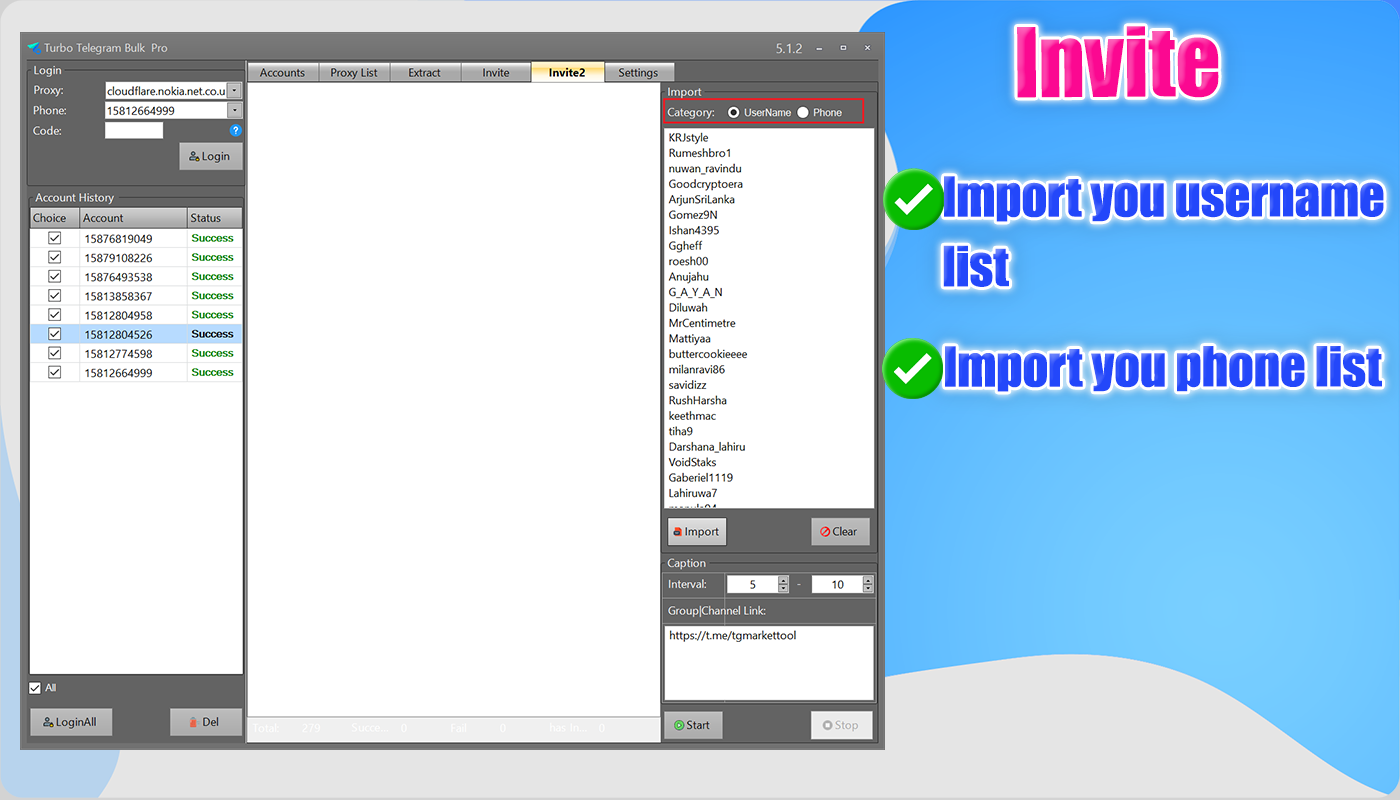This screenshot has width=1400, height=800.
Task: Select account 15812774598 in Account History
Action: coord(118,353)
